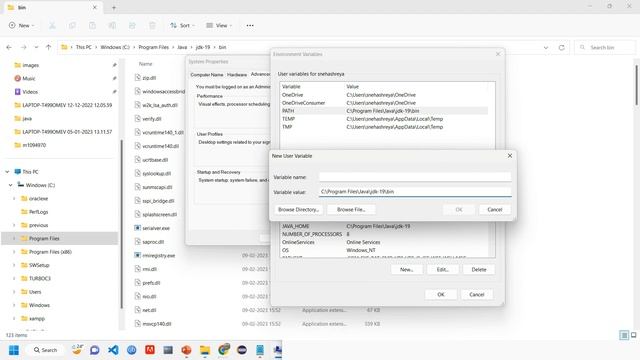Open the See more ellipsis menu
The height and width of the screenshot is (360, 640).
pyautogui.click(x=250, y=25)
